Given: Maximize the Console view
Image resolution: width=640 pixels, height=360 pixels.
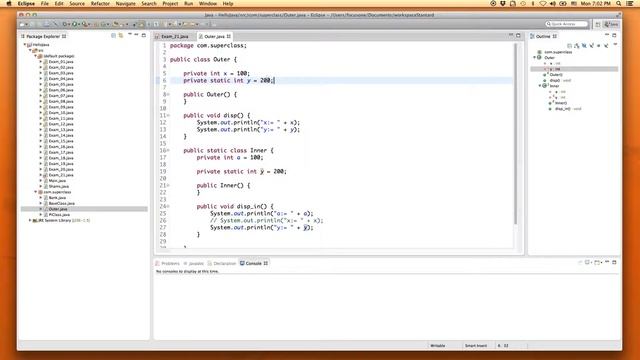Looking at the screenshot, I should tap(615, 262).
